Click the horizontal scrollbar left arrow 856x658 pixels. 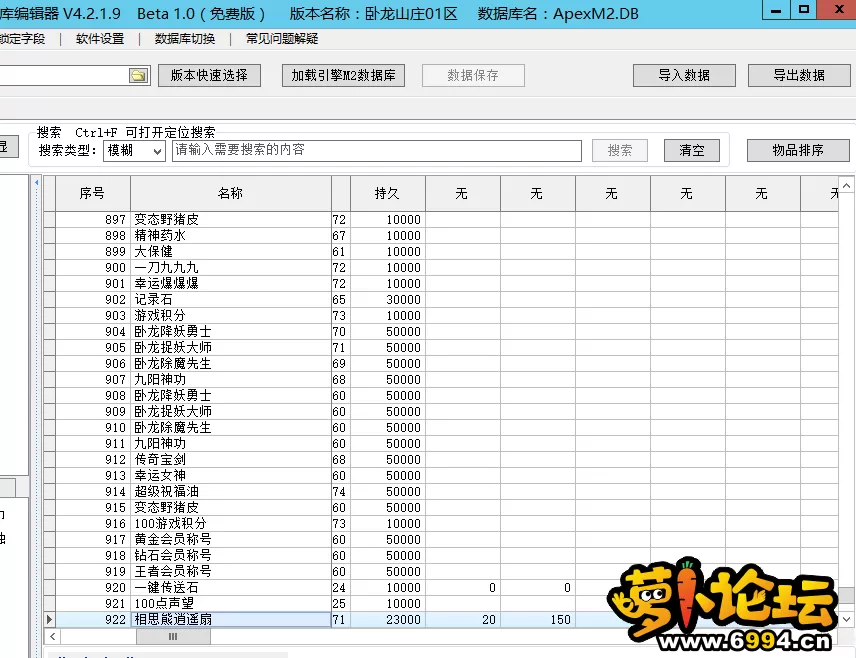click(x=52, y=636)
